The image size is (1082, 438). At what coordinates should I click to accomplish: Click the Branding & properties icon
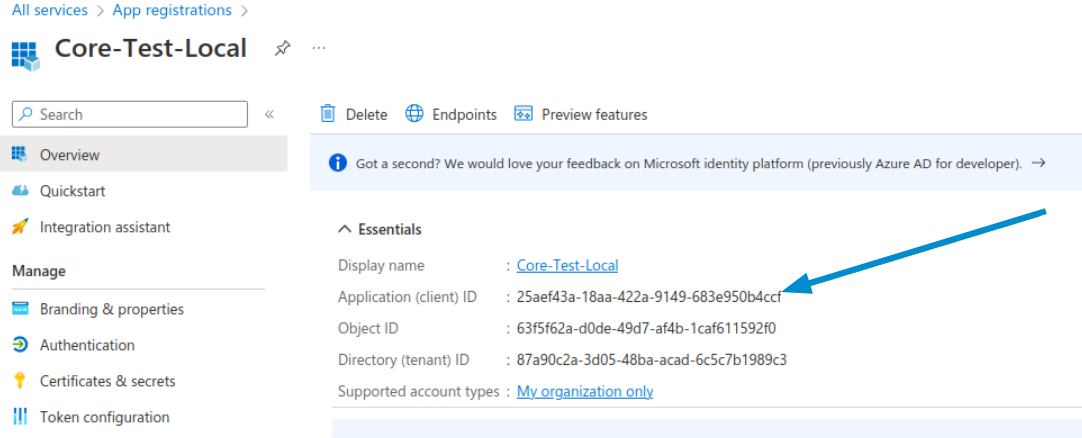point(20,308)
